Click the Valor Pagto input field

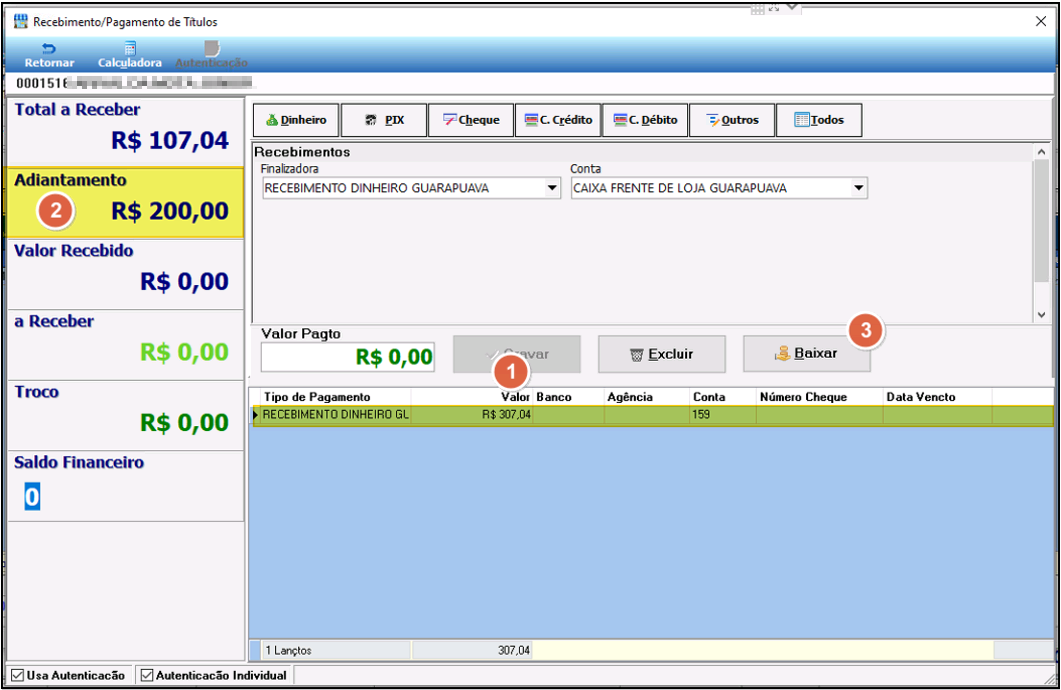pyautogui.click(x=348, y=357)
